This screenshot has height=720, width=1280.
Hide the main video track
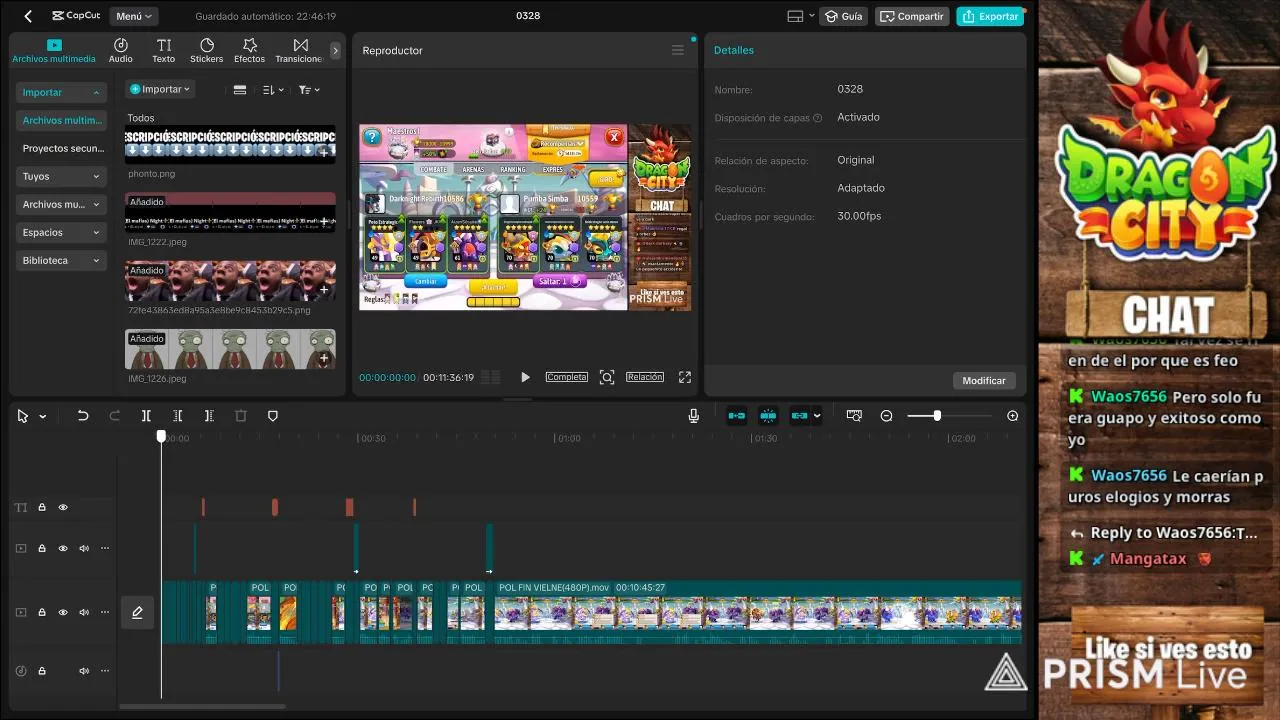tap(63, 612)
